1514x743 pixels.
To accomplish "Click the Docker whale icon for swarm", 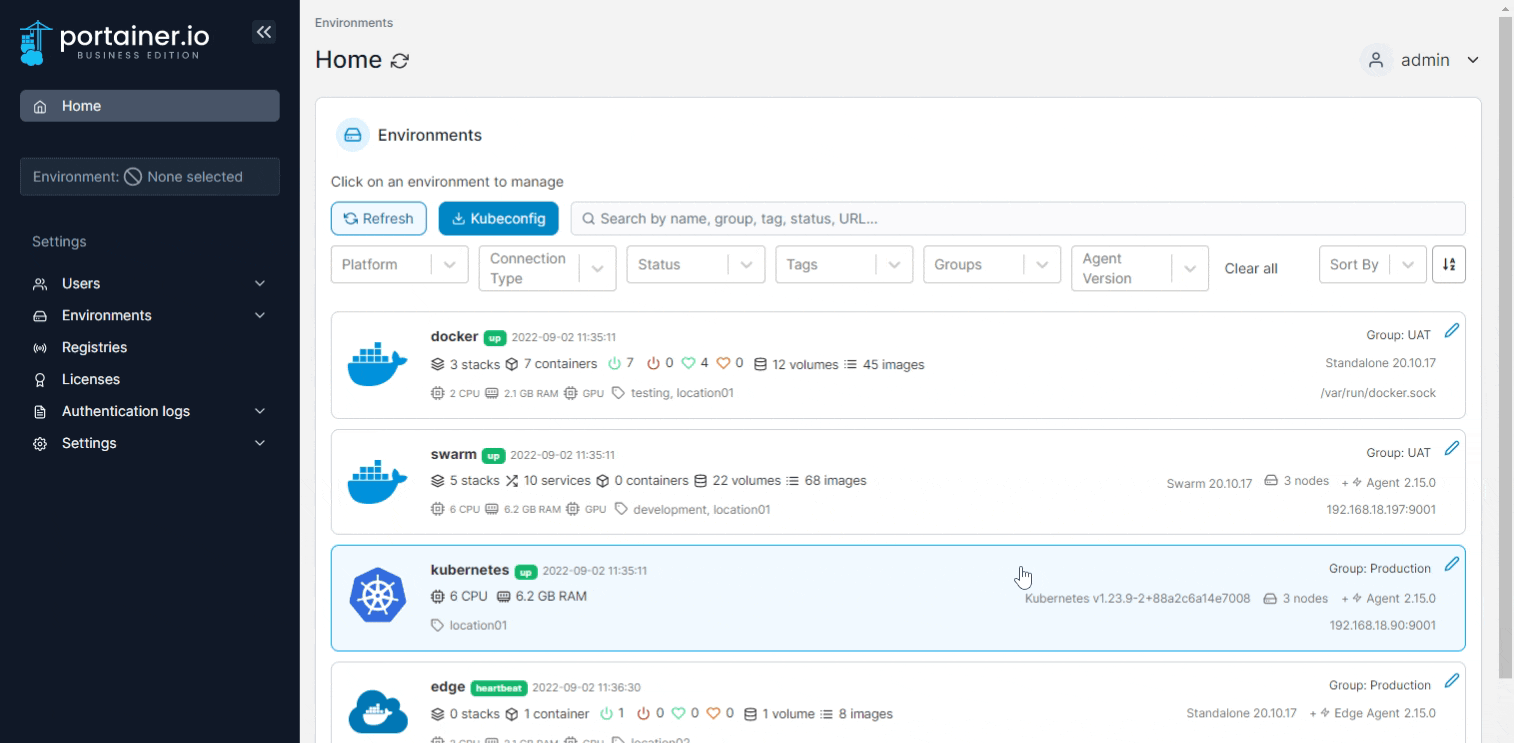I will click(x=377, y=482).
